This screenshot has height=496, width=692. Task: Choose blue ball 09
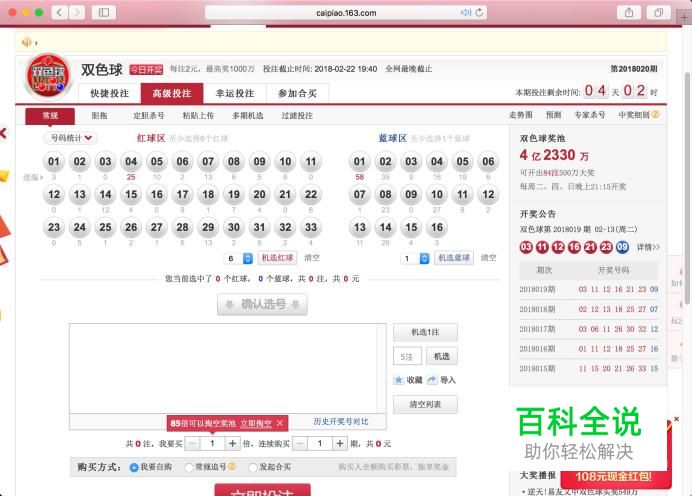pyautogui.click(x=411, y=194)
